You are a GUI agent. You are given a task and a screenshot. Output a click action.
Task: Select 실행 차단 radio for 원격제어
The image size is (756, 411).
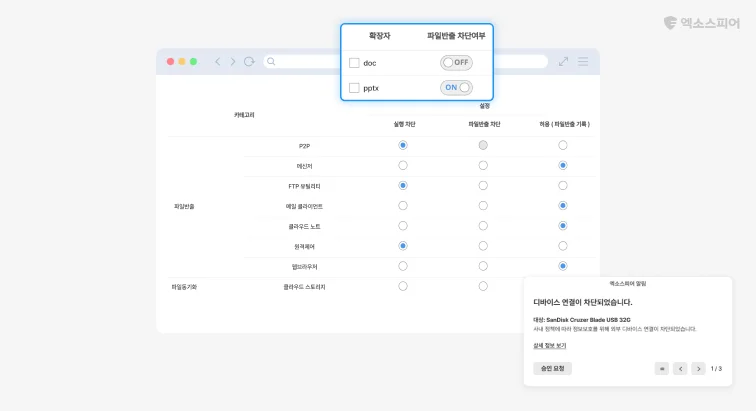(403, 246)
